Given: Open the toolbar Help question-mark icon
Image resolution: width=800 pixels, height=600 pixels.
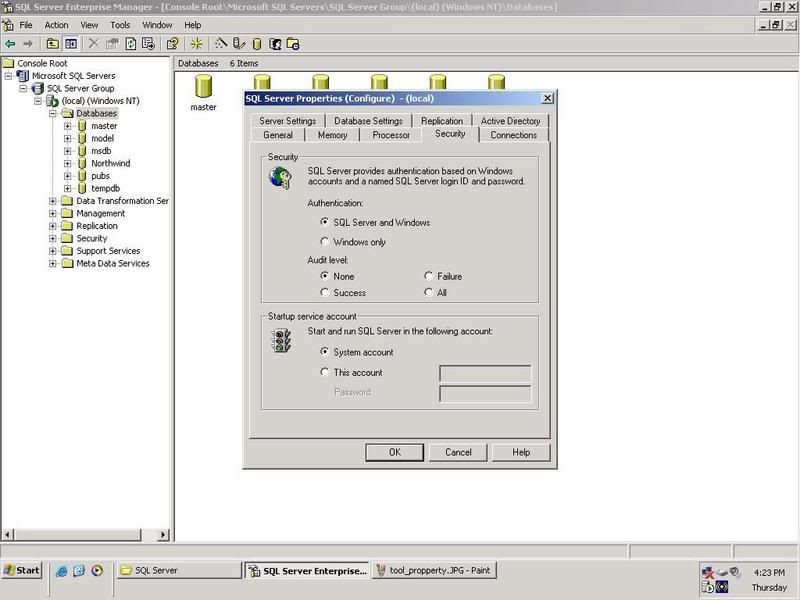Looking at the screenshot, I should coord(172,44).
